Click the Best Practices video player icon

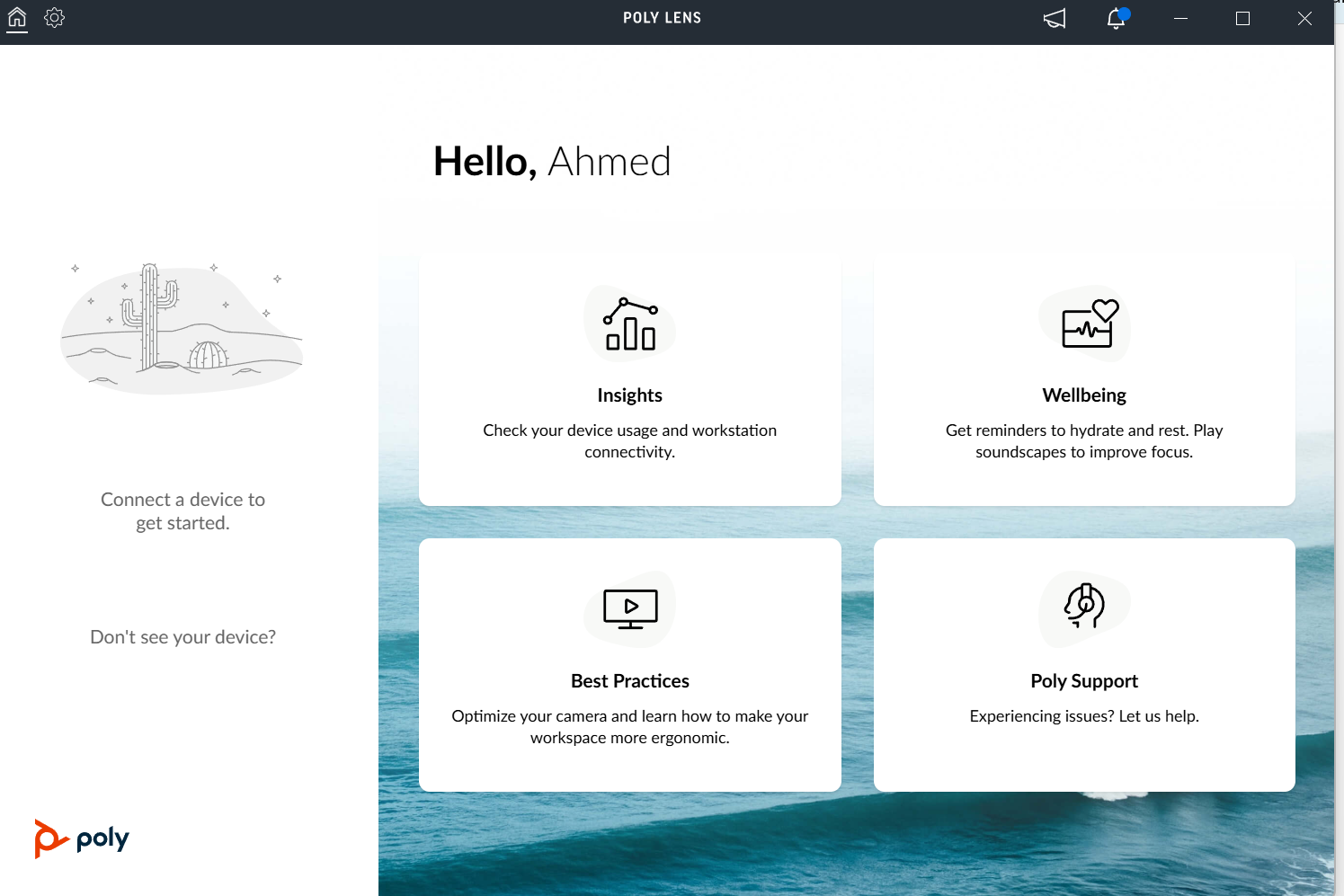coord(629,608)
